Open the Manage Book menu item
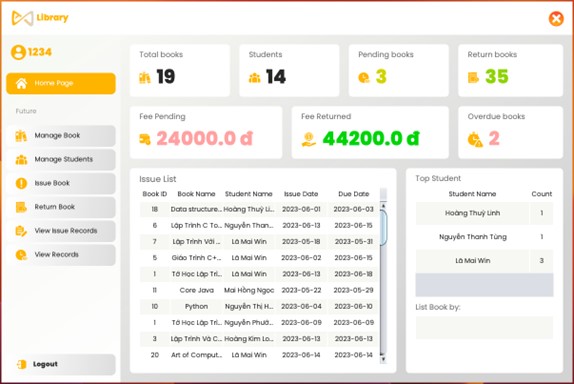The width and height of the screenshot is (574, 384). click(61, 136)
